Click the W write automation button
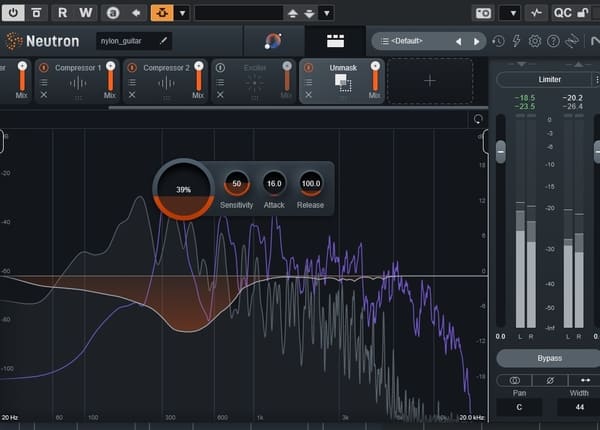 86,13
